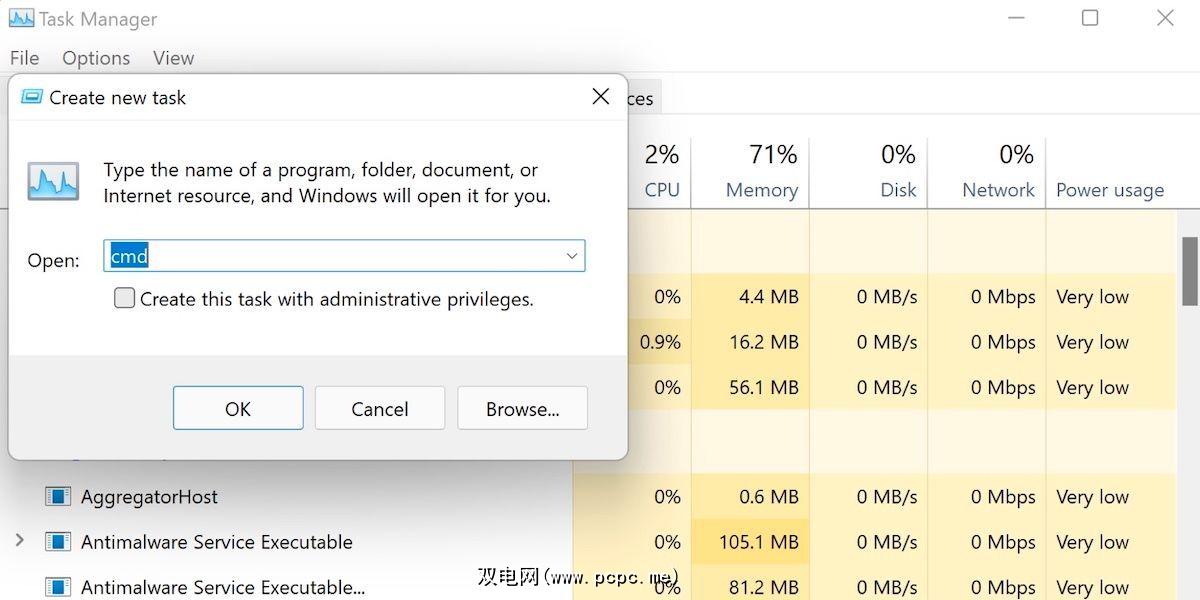1200x600 pixels.
Task: Click the Create new task dialog icon
Action: [x=32, y=97]
